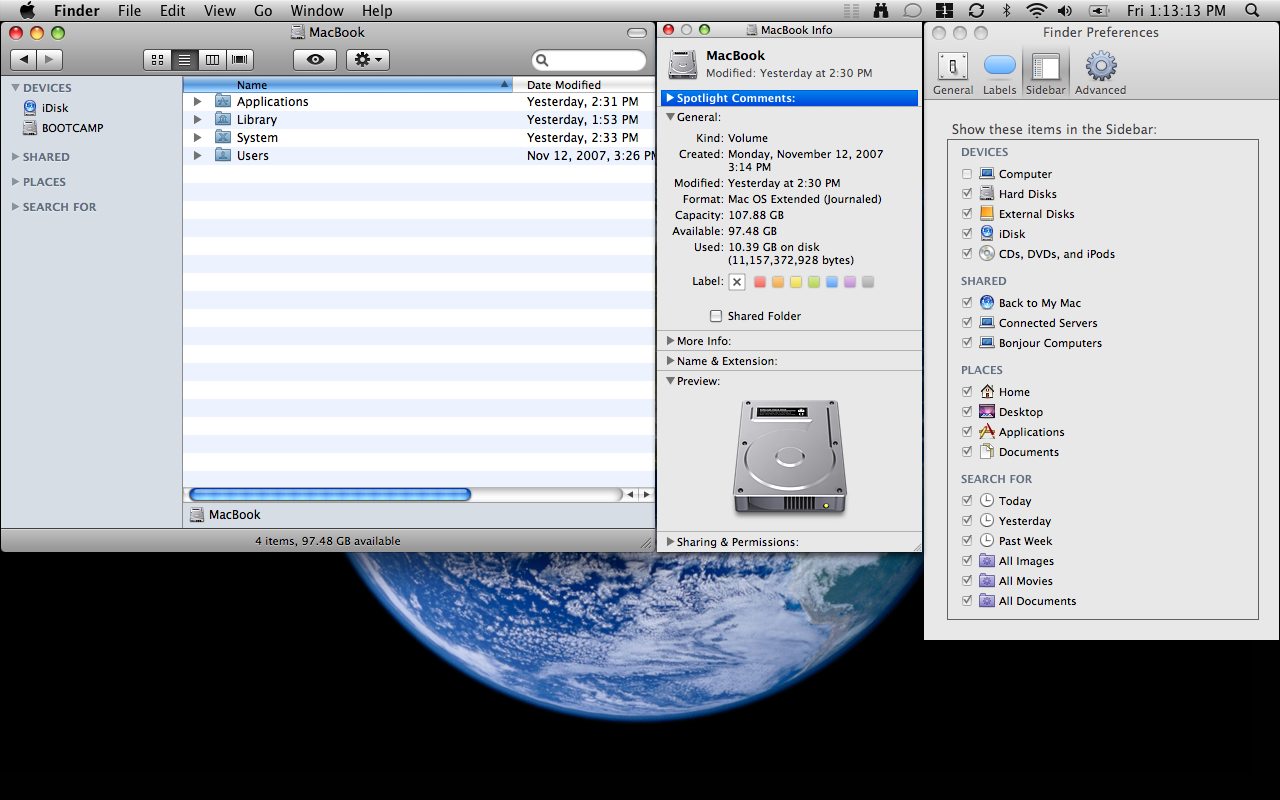Enable the Computer sidebar checkbox

967,174
